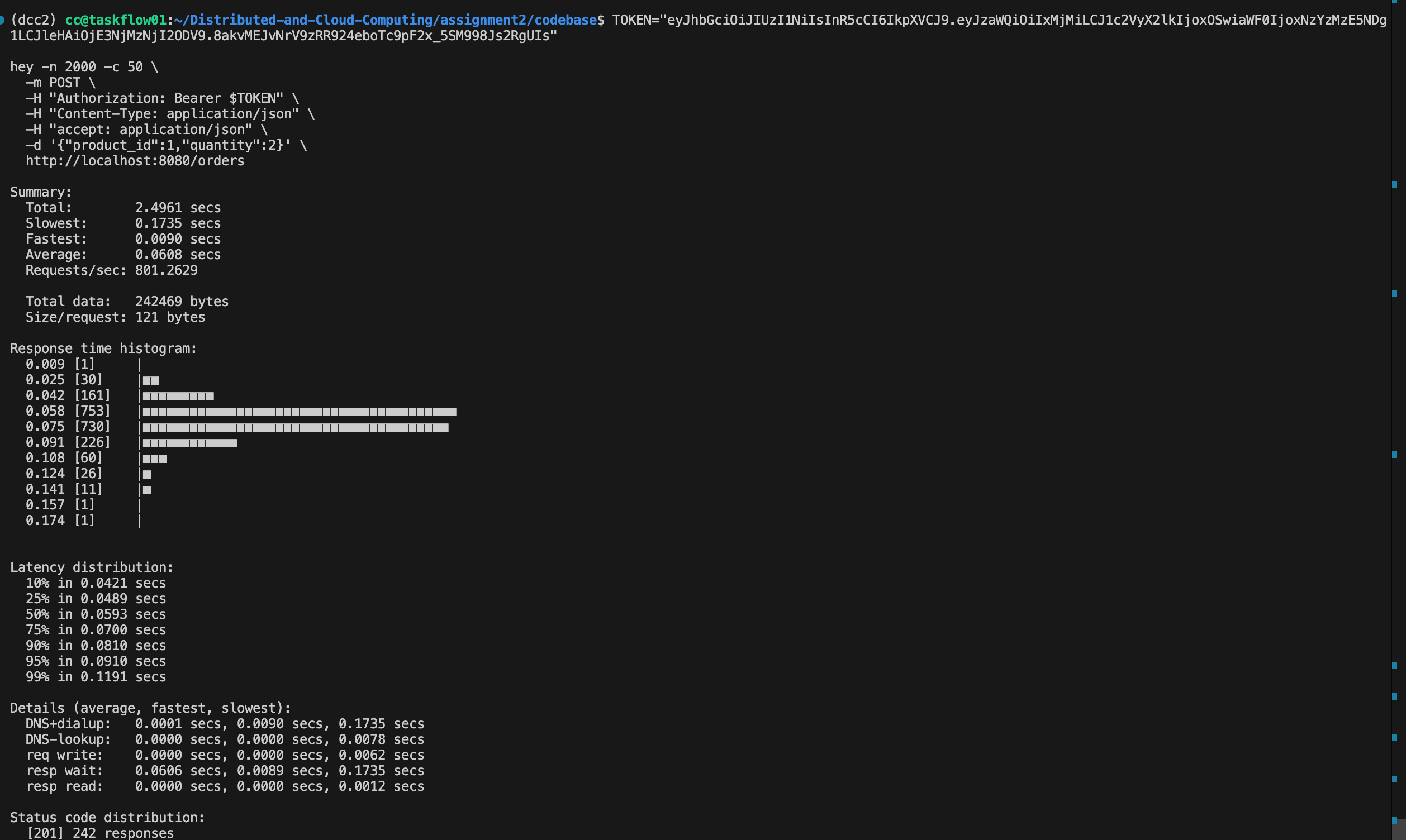Viewport: 1406px width, 840px height.
Task: Click the Authorization: Bearer $TOKEN header line
Action: pyautogui.click(x=166, y=98)
